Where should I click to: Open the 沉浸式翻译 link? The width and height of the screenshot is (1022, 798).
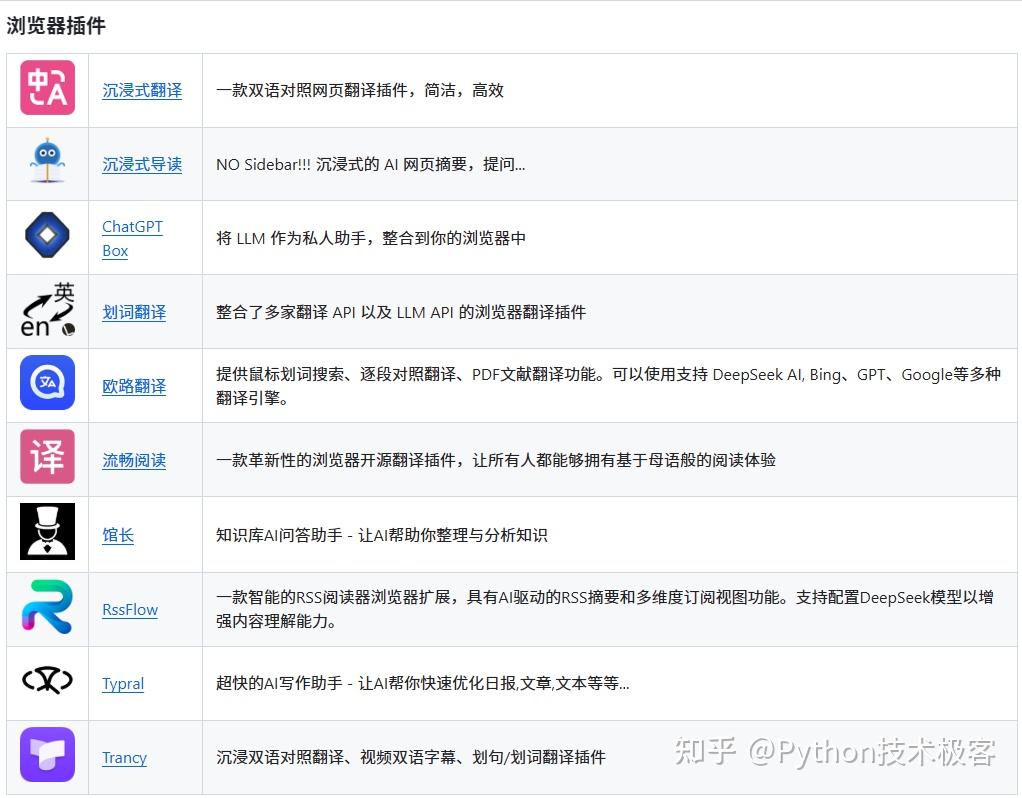pos(142,91)
